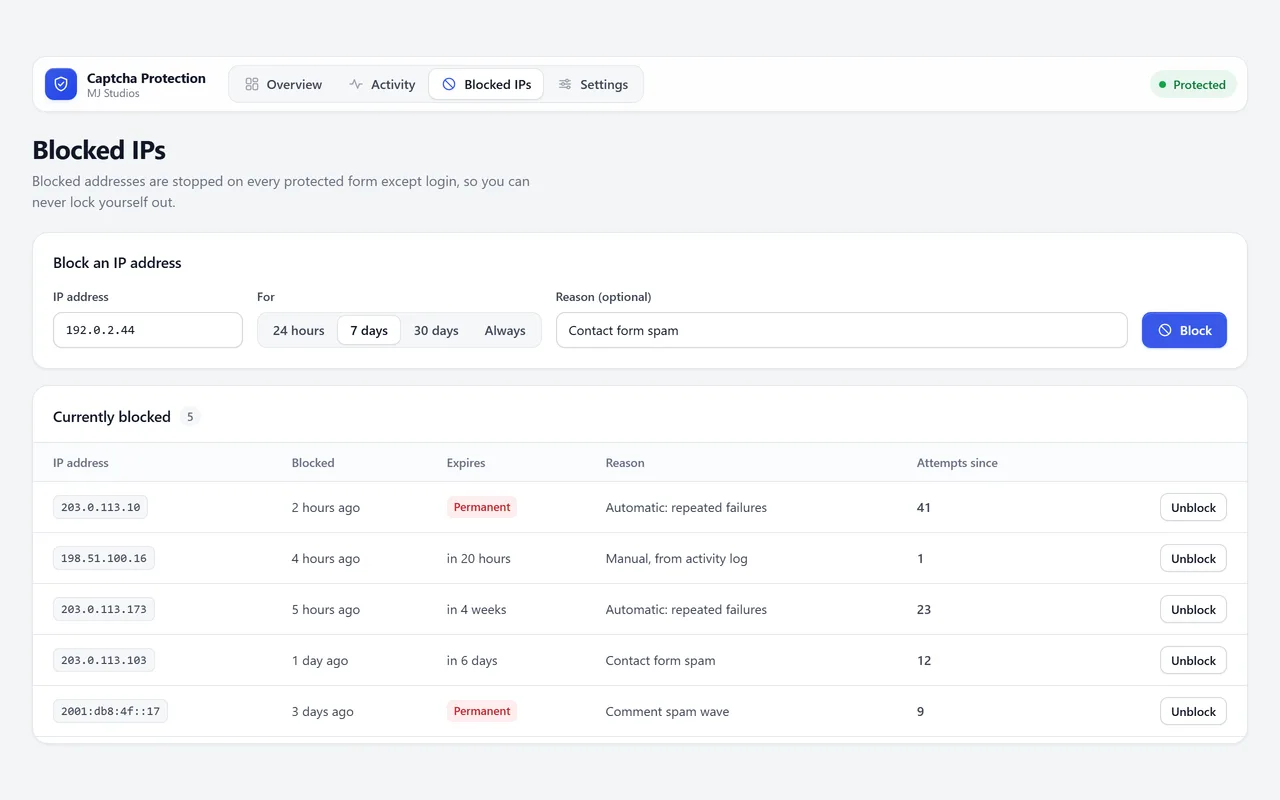Click the Overview grid icon
This screenshot has width=1280, height=800.
point(252,84)
